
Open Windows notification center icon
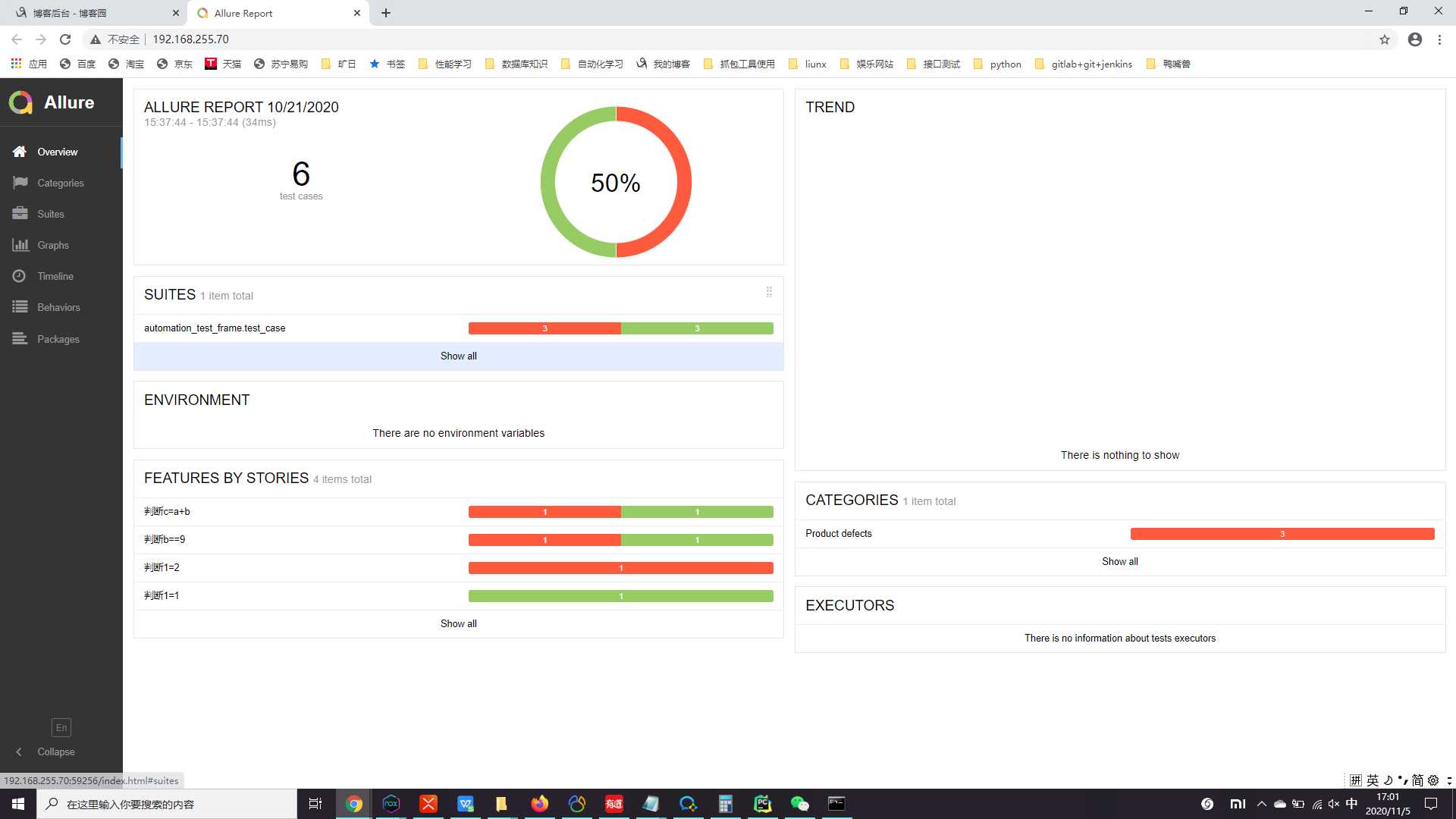coord(1431,804)
